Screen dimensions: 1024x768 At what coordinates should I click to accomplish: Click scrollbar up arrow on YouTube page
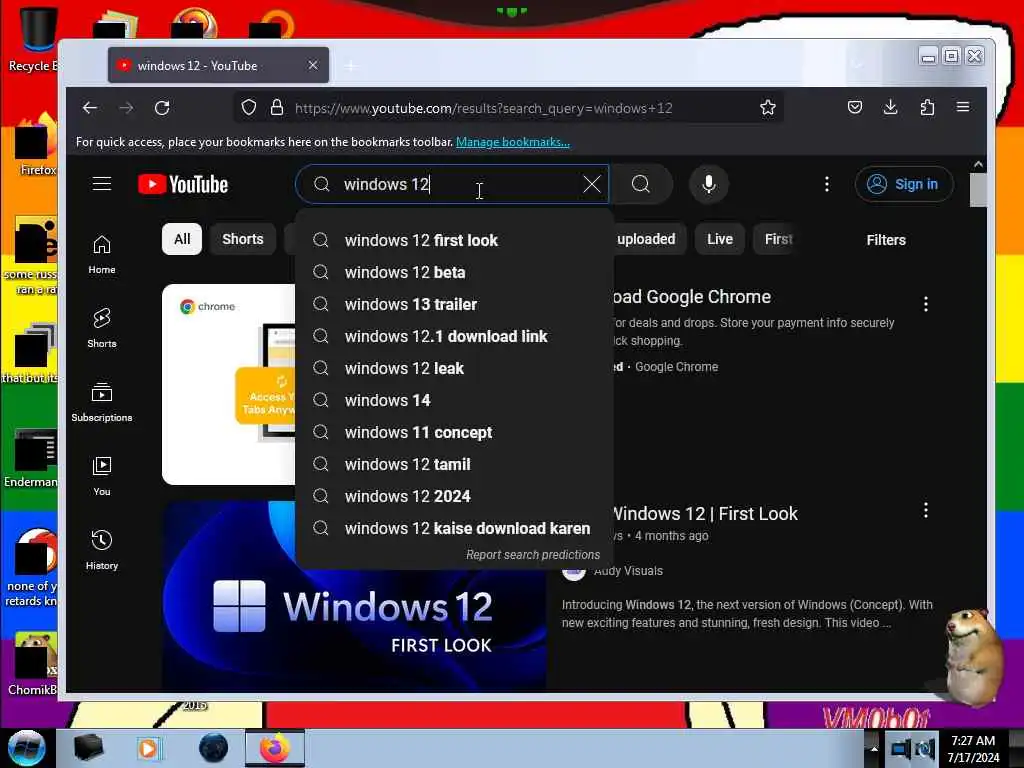[978, 165]
